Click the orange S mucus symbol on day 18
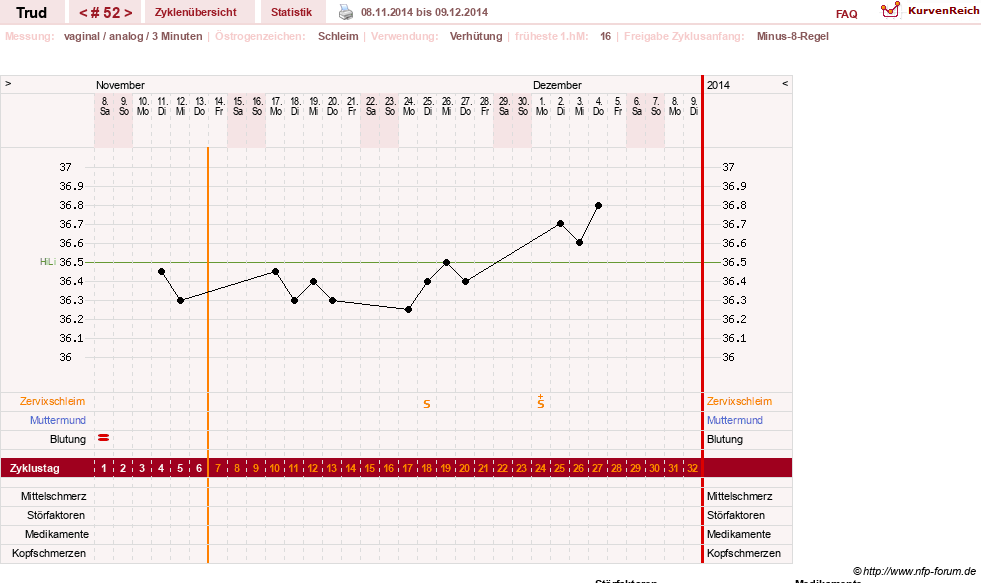This screenshot has height=583, width=981. (427, 404)
